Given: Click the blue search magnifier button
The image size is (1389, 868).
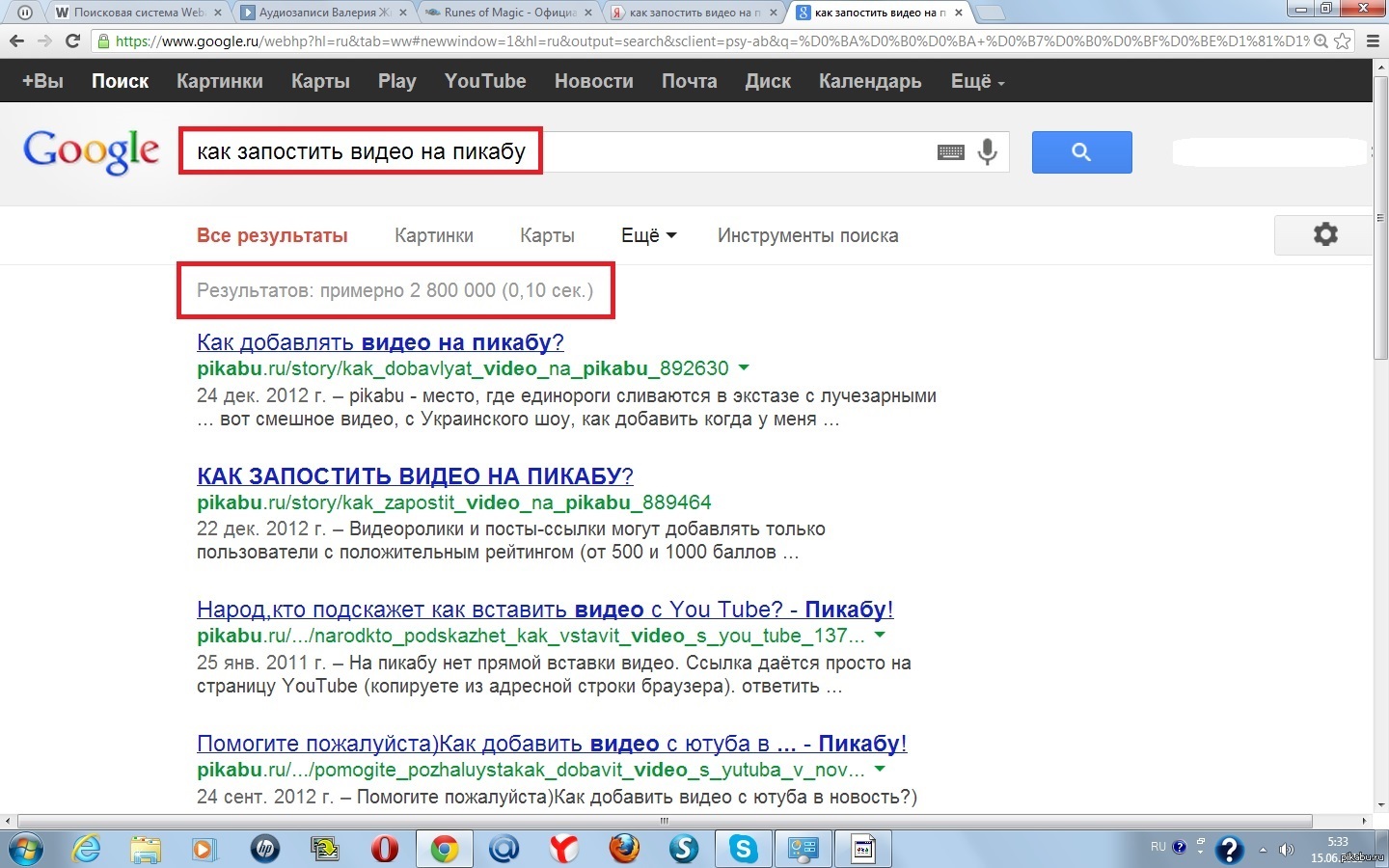Looking at the screenshot, I should pyautogui.click(x=1081, y=152).
